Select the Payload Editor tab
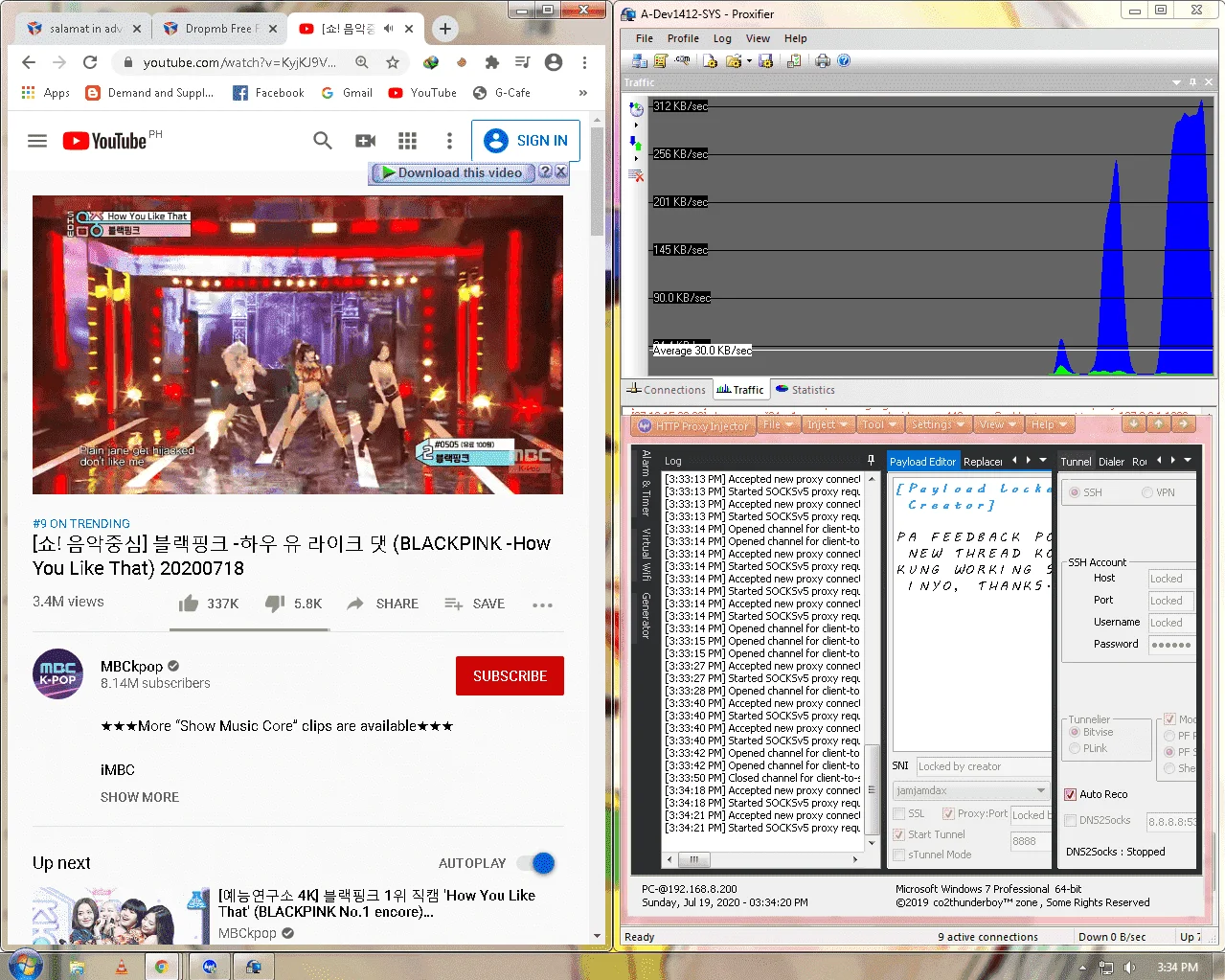Viewport: 1225px width, 980px height. click(922, 462)
